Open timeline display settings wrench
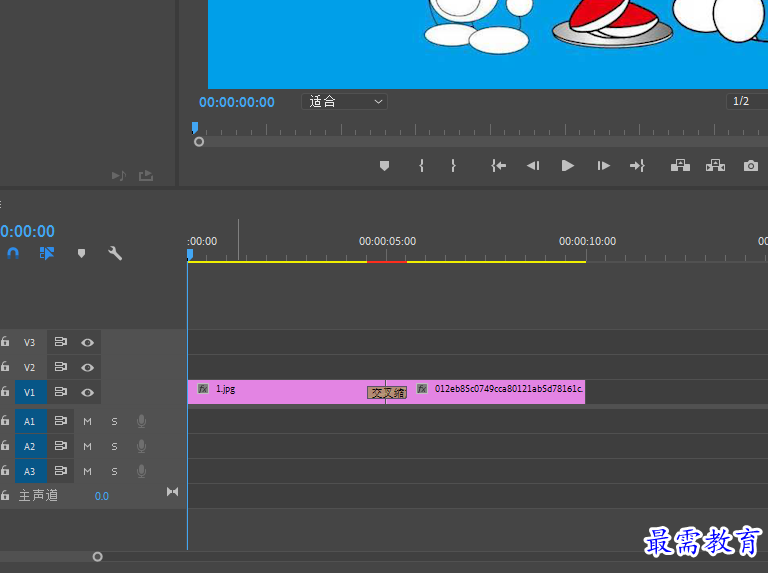 tap(115, 253)
